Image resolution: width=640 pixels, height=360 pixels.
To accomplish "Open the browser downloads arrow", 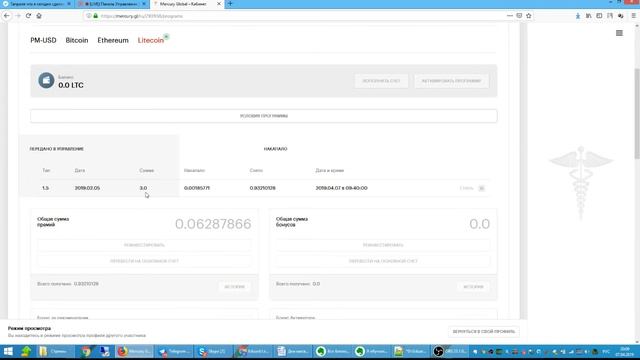I will coord(578,16).
